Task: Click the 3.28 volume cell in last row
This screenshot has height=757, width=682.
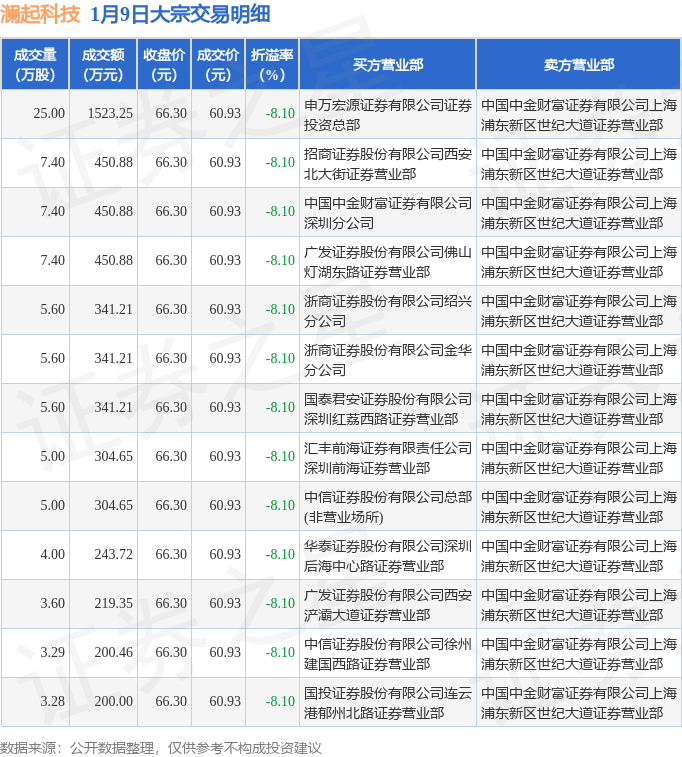Action: point(52,702)
